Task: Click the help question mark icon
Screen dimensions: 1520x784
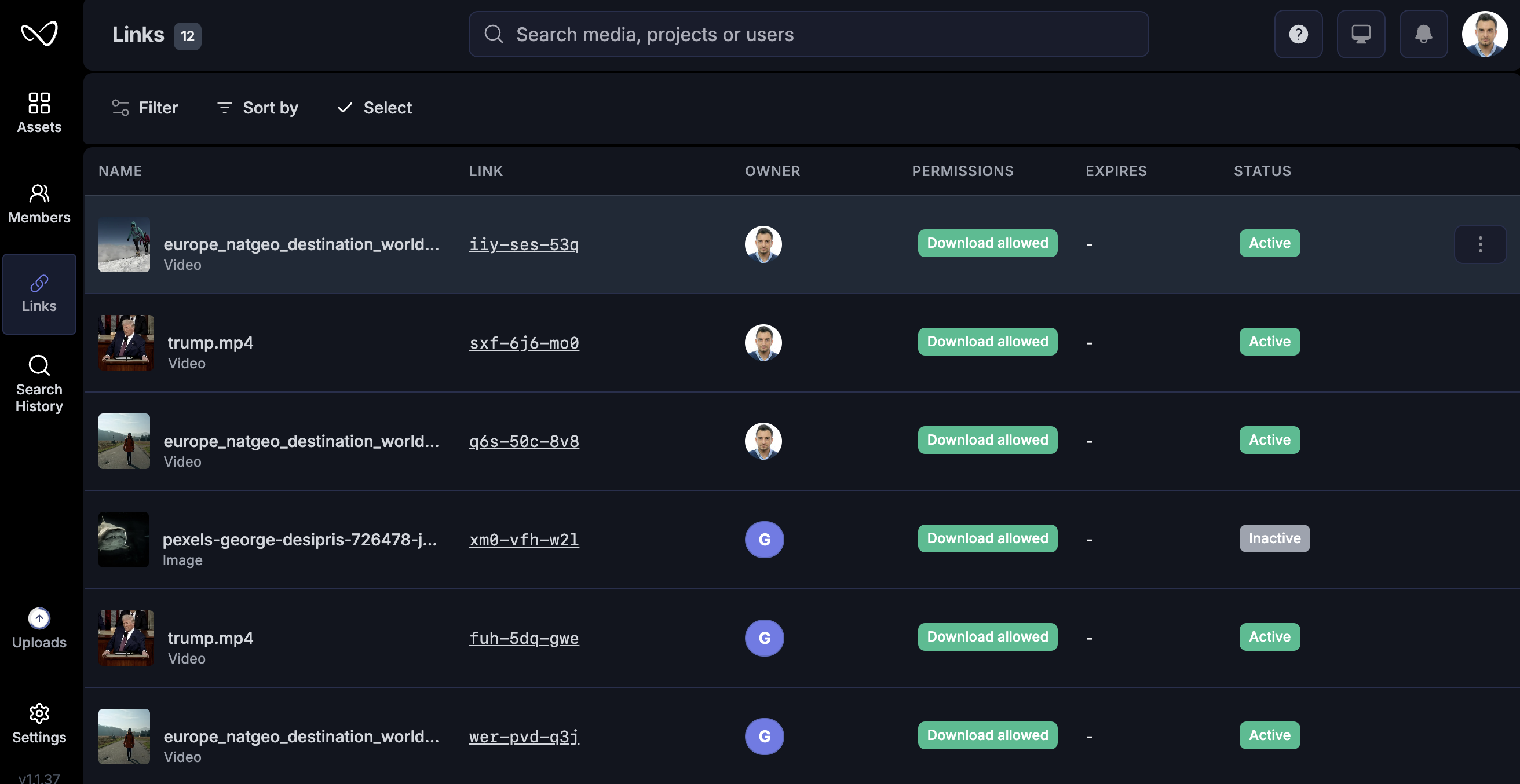Action: click(x=1298, y=34)
